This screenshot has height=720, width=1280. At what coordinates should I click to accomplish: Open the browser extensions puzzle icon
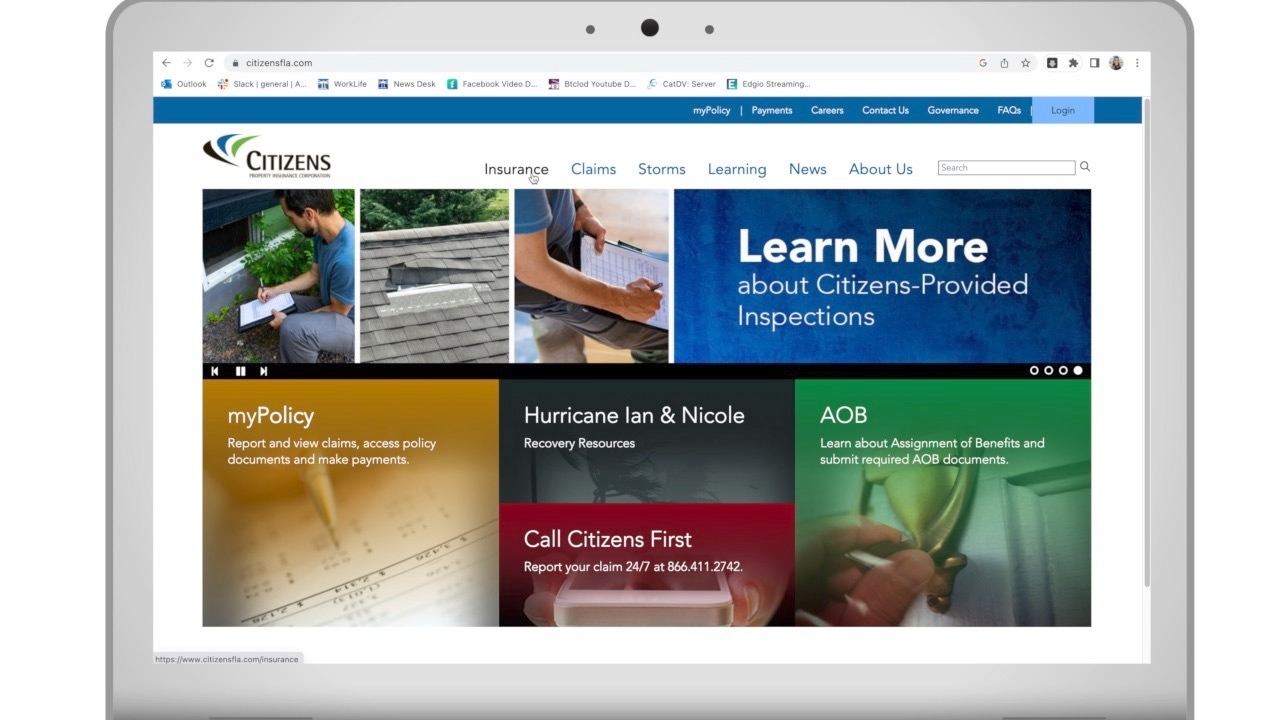click(1073, 63)
